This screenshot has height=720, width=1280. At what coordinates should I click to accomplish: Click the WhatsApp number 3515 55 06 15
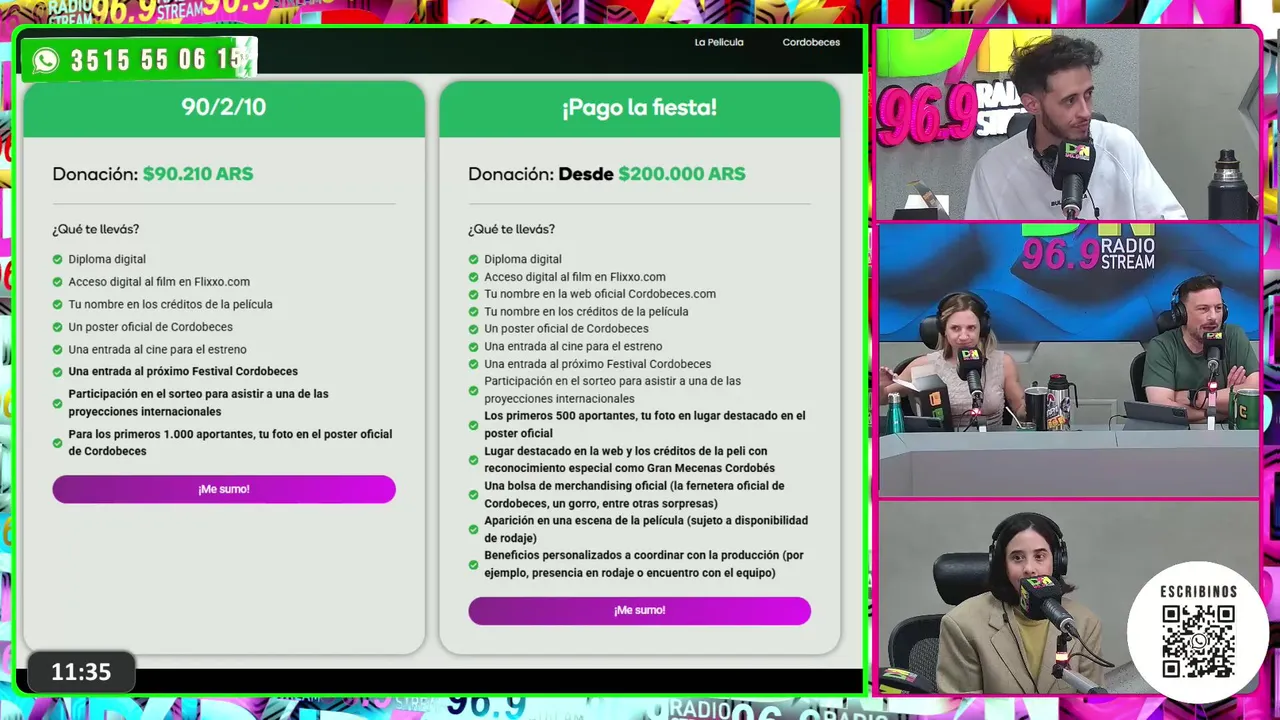point(157,60)
